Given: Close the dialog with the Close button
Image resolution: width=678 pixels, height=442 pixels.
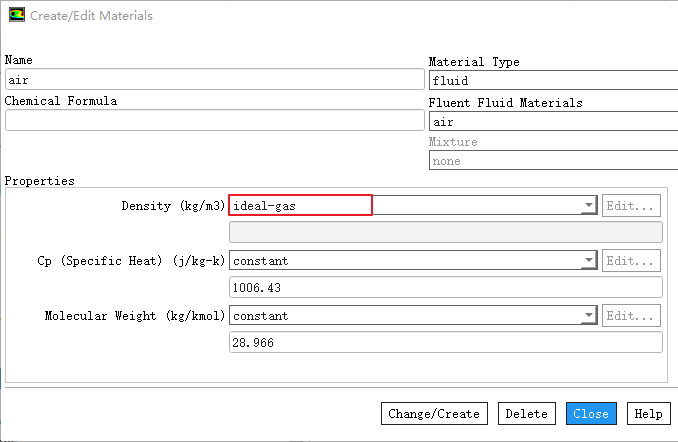Looking at the screenshot, I should coord(591,414).
